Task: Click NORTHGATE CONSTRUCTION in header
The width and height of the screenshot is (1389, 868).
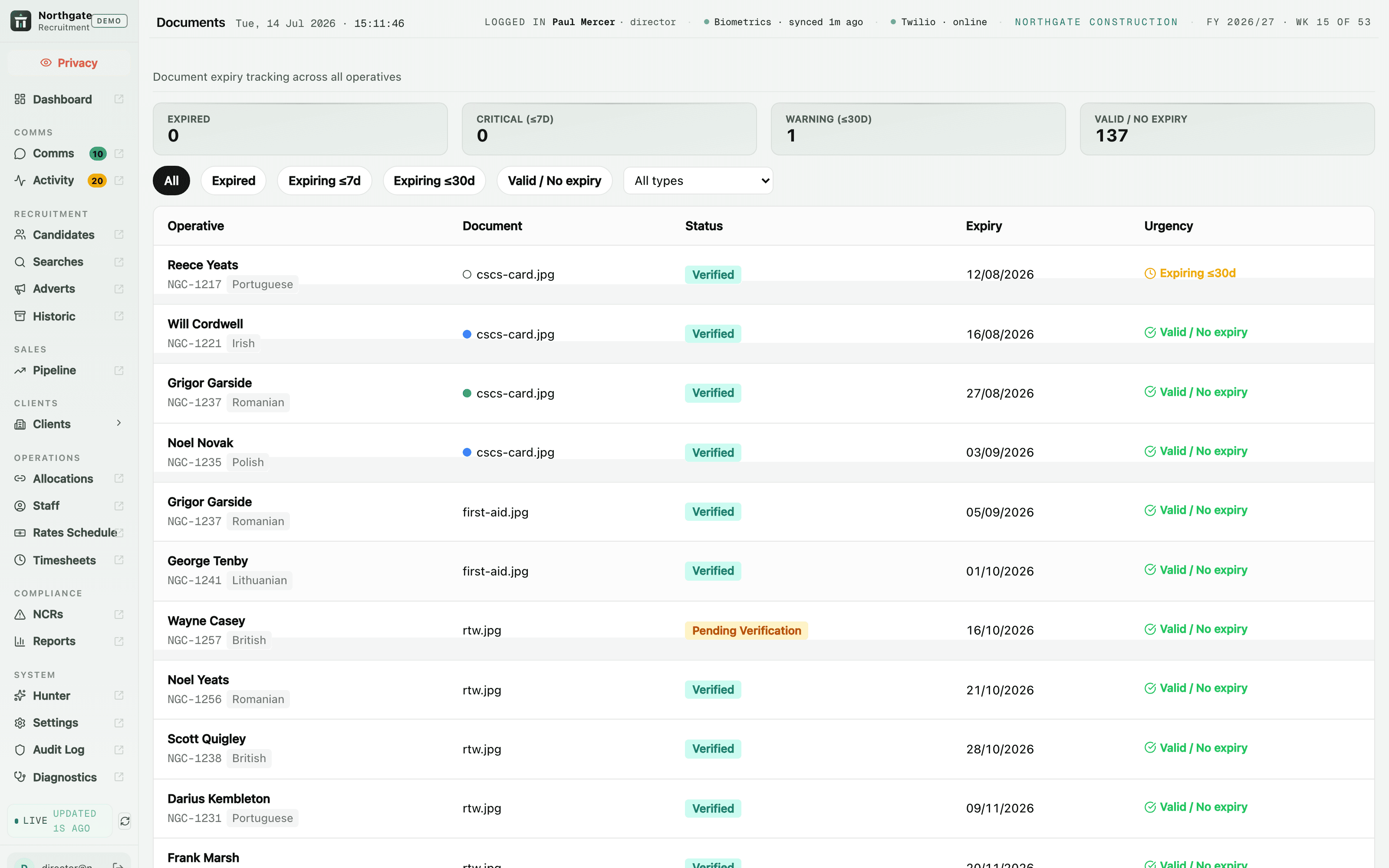Action: click(x=1096, y=22)
